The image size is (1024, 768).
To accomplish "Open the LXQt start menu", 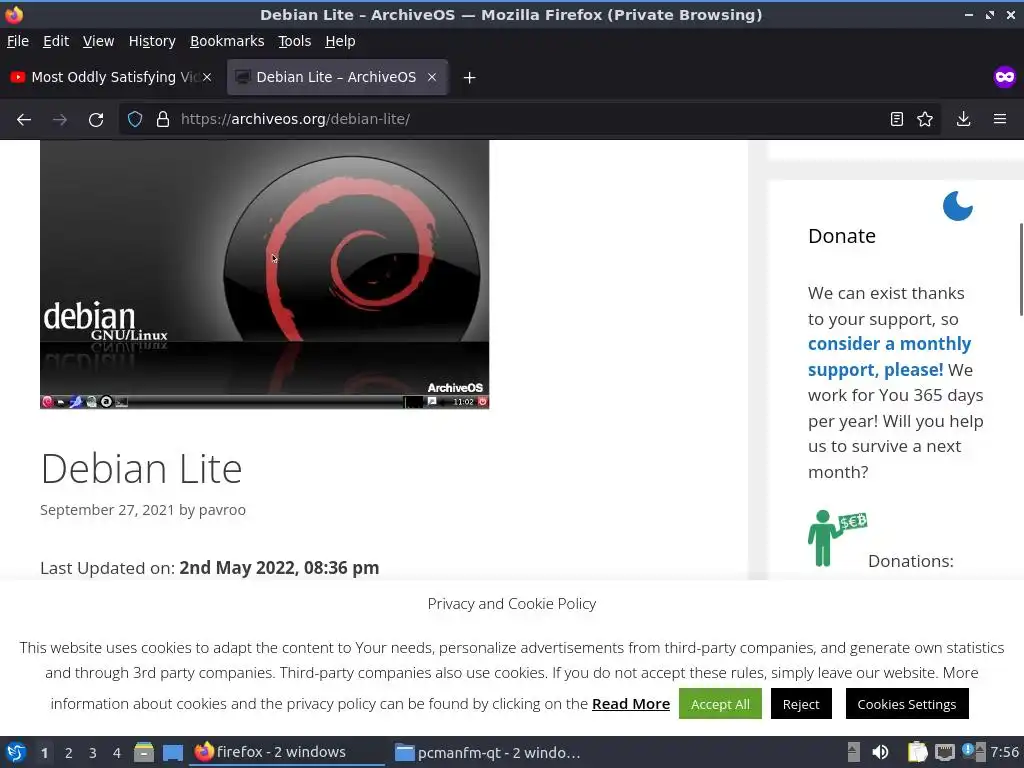I will (16, 752).
